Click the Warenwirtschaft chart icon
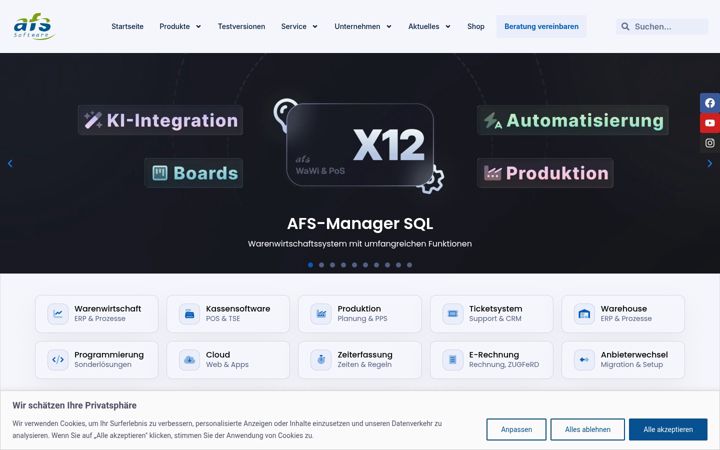The image size is (720, 450). point(58,314)
